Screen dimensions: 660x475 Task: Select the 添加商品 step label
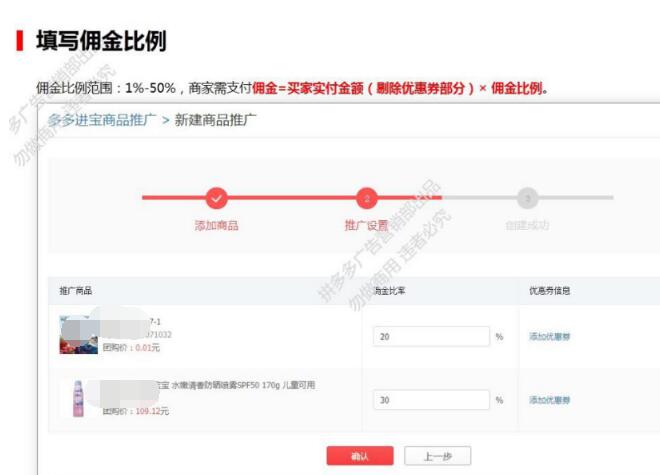click(x=216, y=225)
